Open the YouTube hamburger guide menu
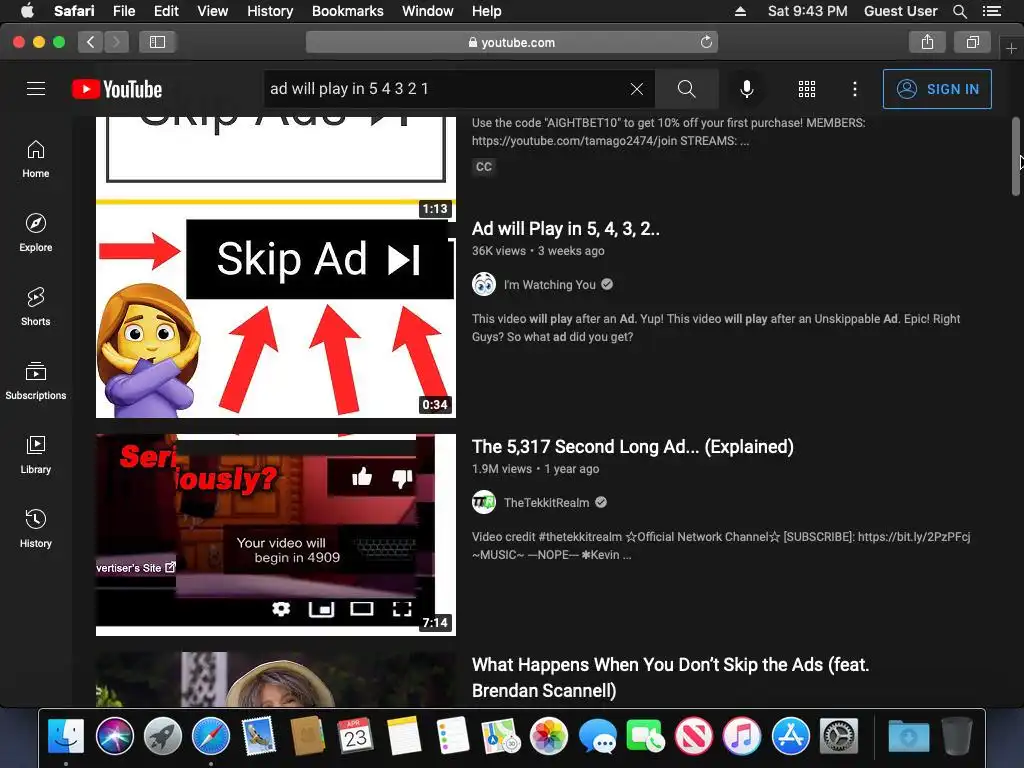 [36, 89]
